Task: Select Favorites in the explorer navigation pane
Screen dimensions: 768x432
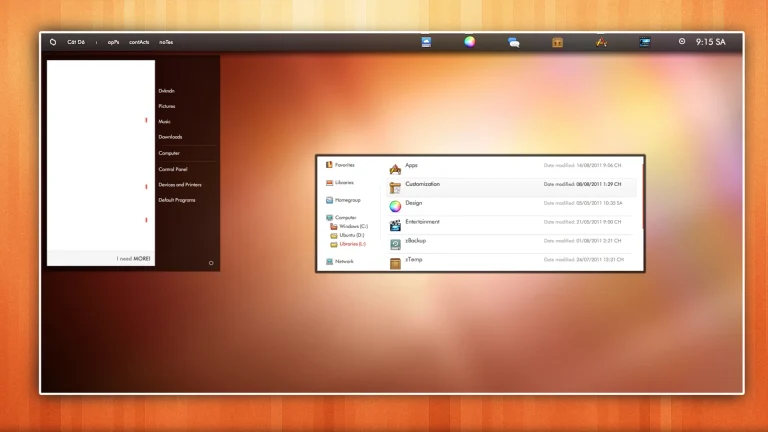Action: (x=345, y=165)
